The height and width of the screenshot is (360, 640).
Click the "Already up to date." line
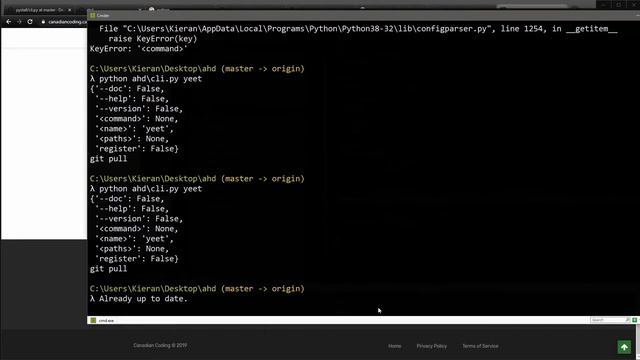pyautogui.click(x=143, y=299)
